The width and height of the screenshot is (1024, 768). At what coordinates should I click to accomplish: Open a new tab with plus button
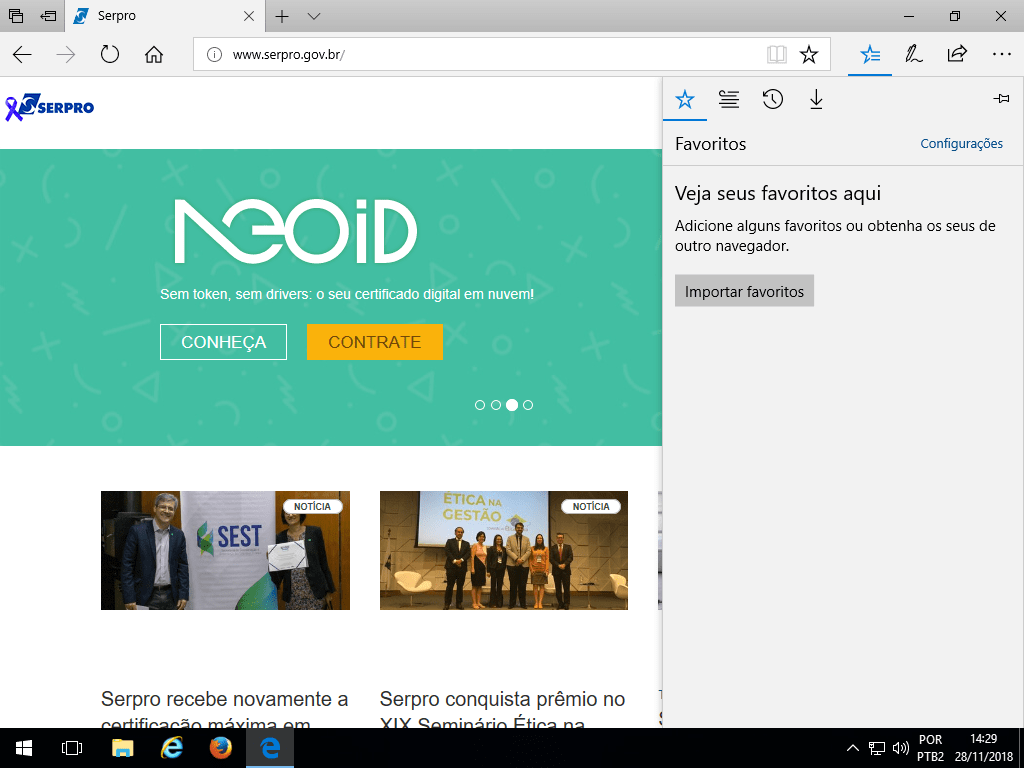tap(283, 16)
